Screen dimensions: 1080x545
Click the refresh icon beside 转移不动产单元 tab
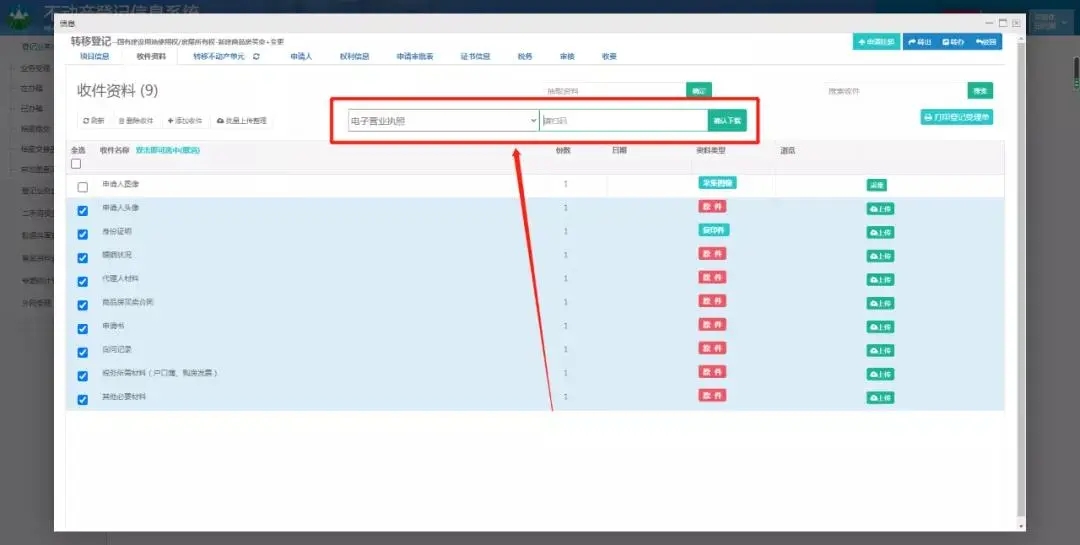[257, 57]
